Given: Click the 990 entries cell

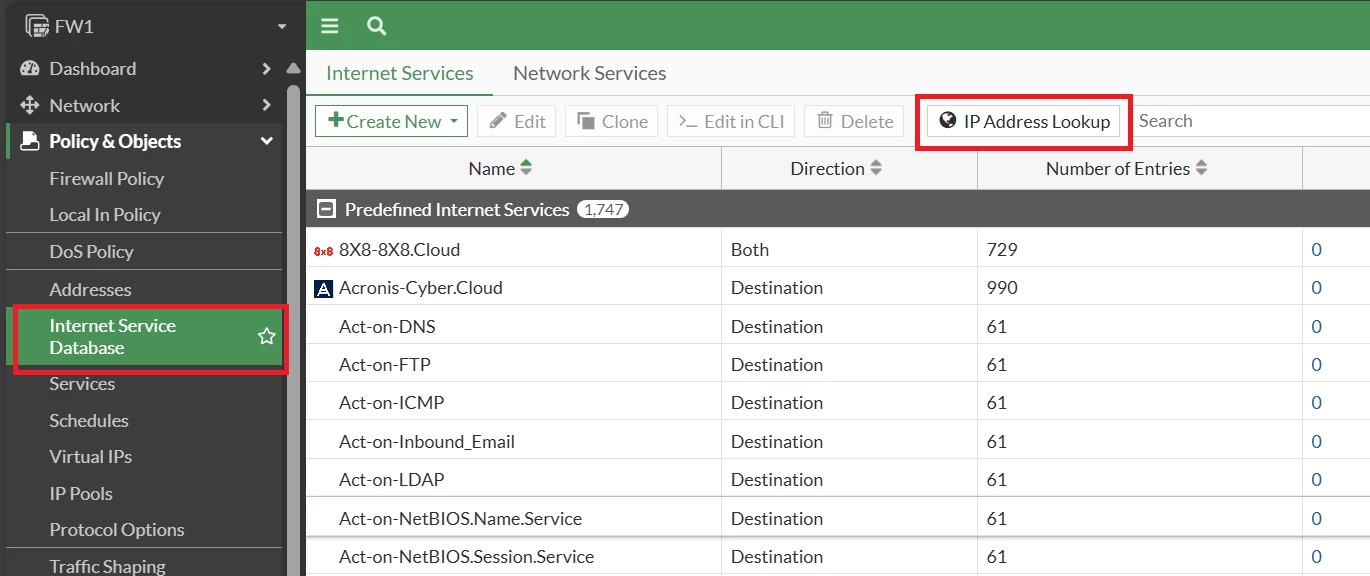Looking at the screenshot, I should [x=1140, y=288].
